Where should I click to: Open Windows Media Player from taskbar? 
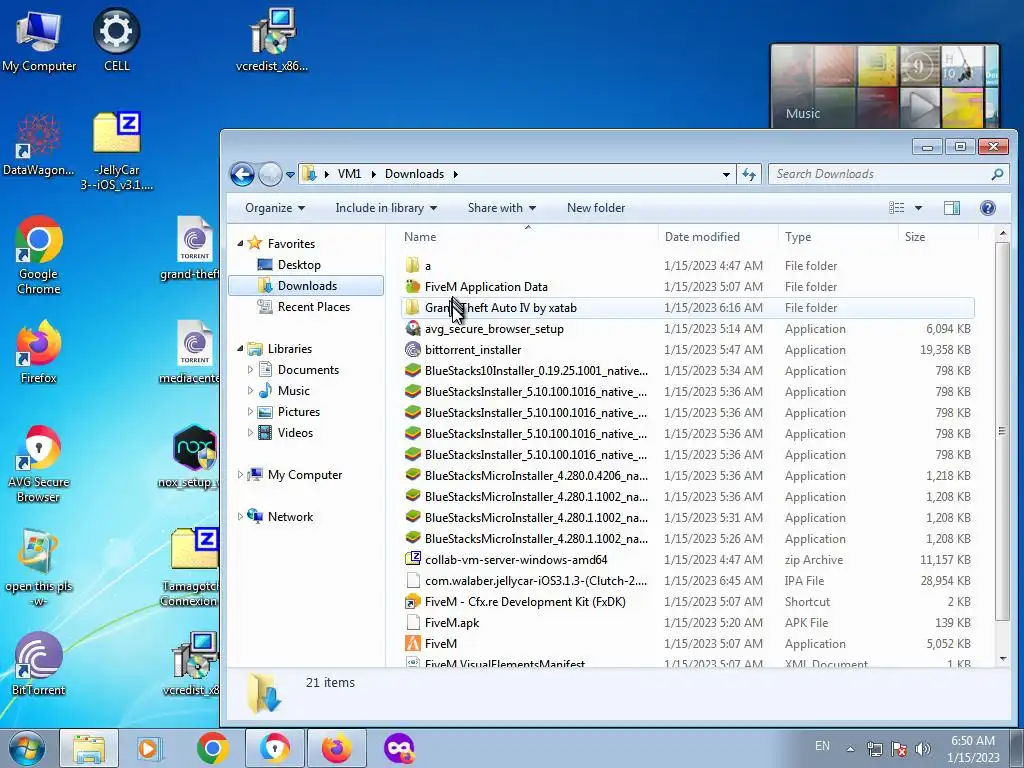pyautogui.click(x=150, y=748)
